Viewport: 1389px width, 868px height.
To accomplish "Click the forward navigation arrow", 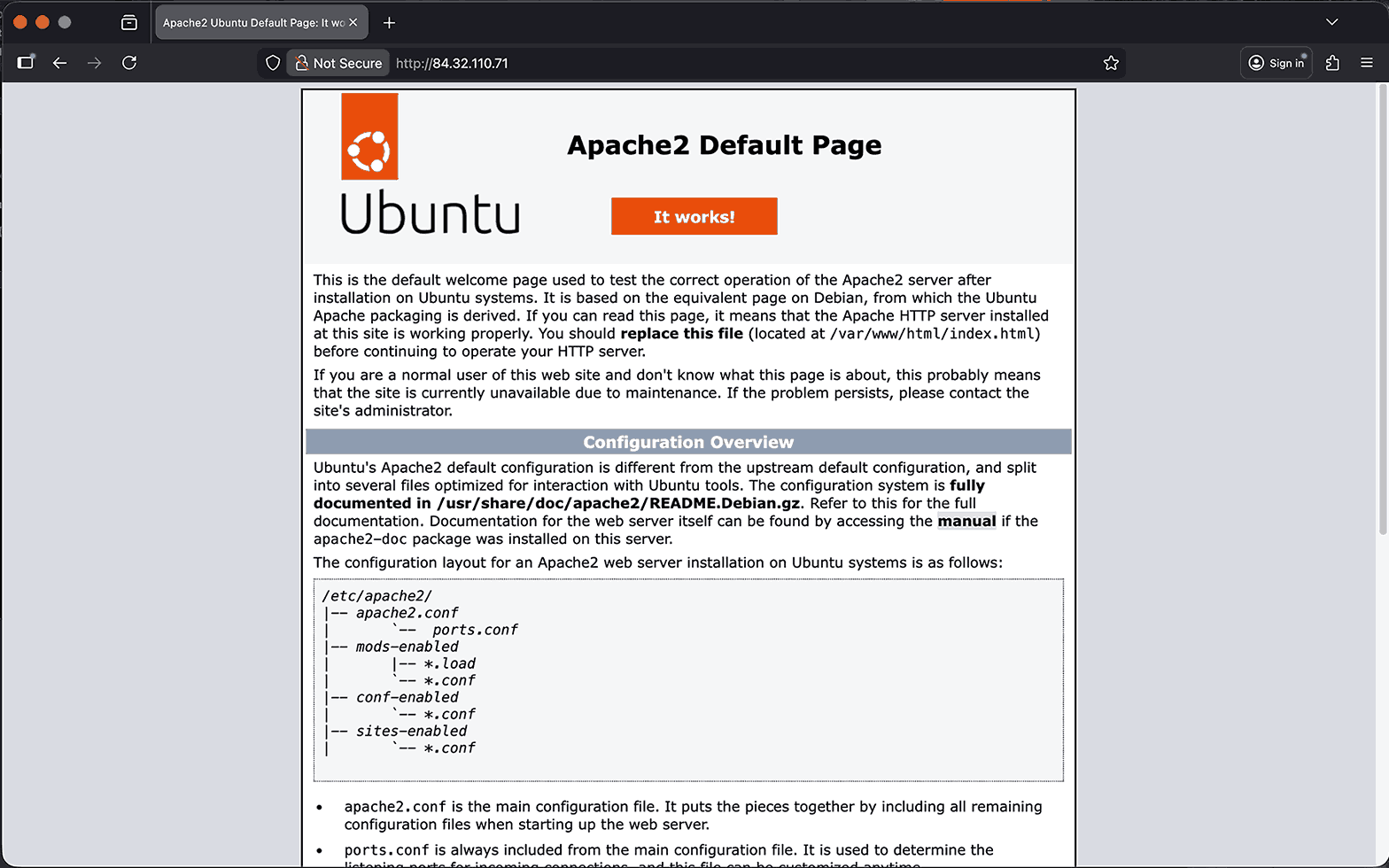I will tap(95, 63).
